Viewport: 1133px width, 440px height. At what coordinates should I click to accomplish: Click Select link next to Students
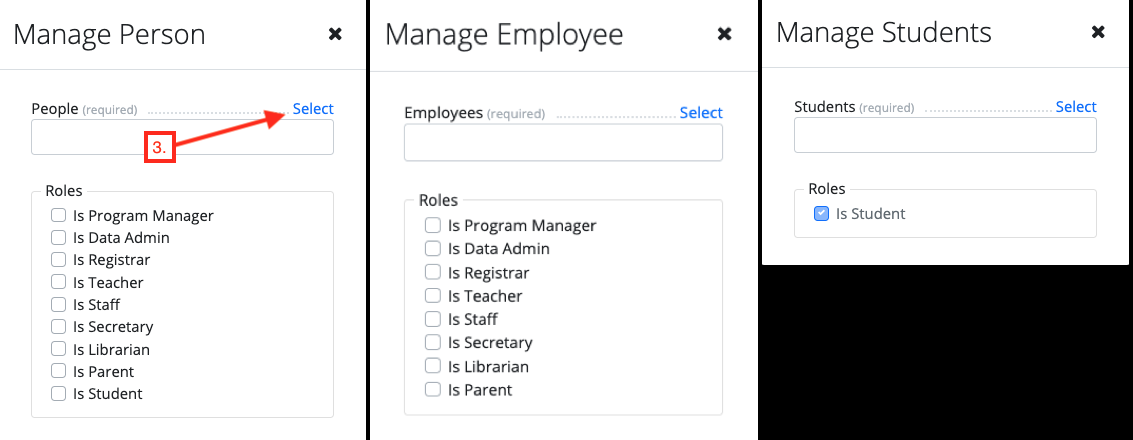pyautogui.click(x=1076, y=107)
